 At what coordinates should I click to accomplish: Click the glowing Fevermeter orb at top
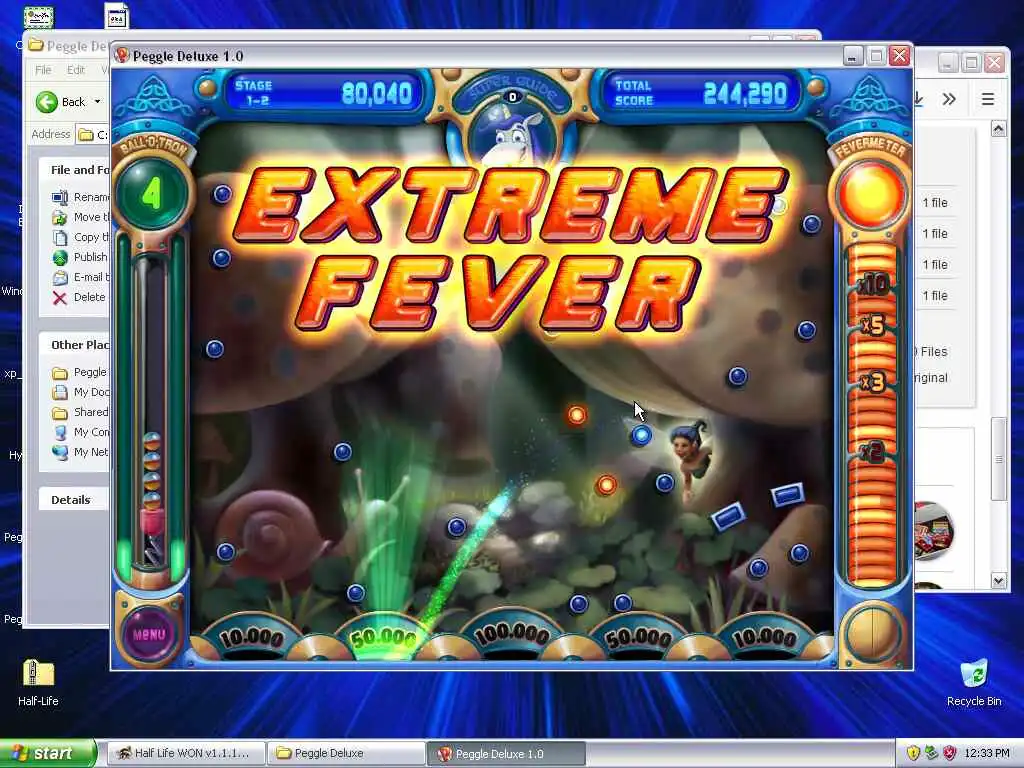click(871, 194)
